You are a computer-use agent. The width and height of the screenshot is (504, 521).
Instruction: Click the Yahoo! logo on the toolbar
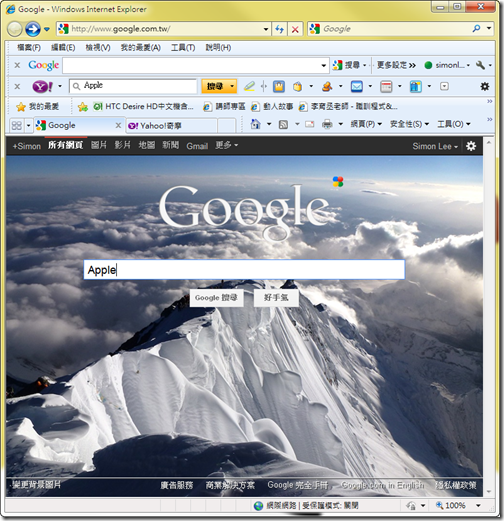tap(42, 87)
